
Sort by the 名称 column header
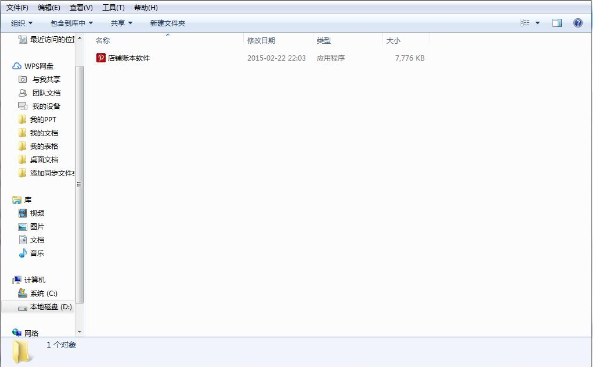click(103, 40)
